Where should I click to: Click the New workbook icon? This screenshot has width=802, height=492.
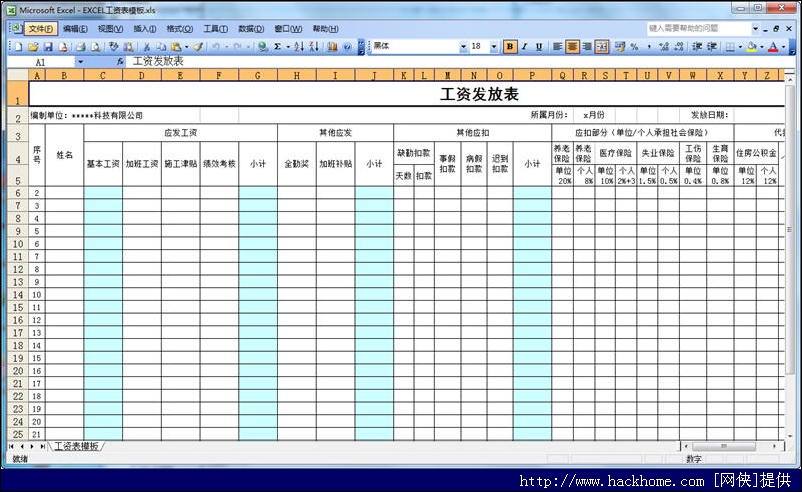point(18,47)
